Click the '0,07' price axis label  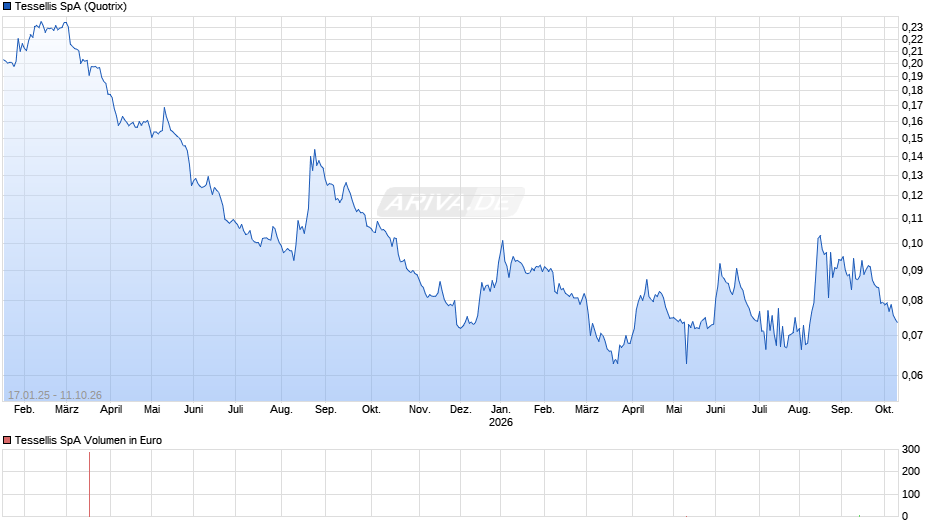(x=912, y=335)
